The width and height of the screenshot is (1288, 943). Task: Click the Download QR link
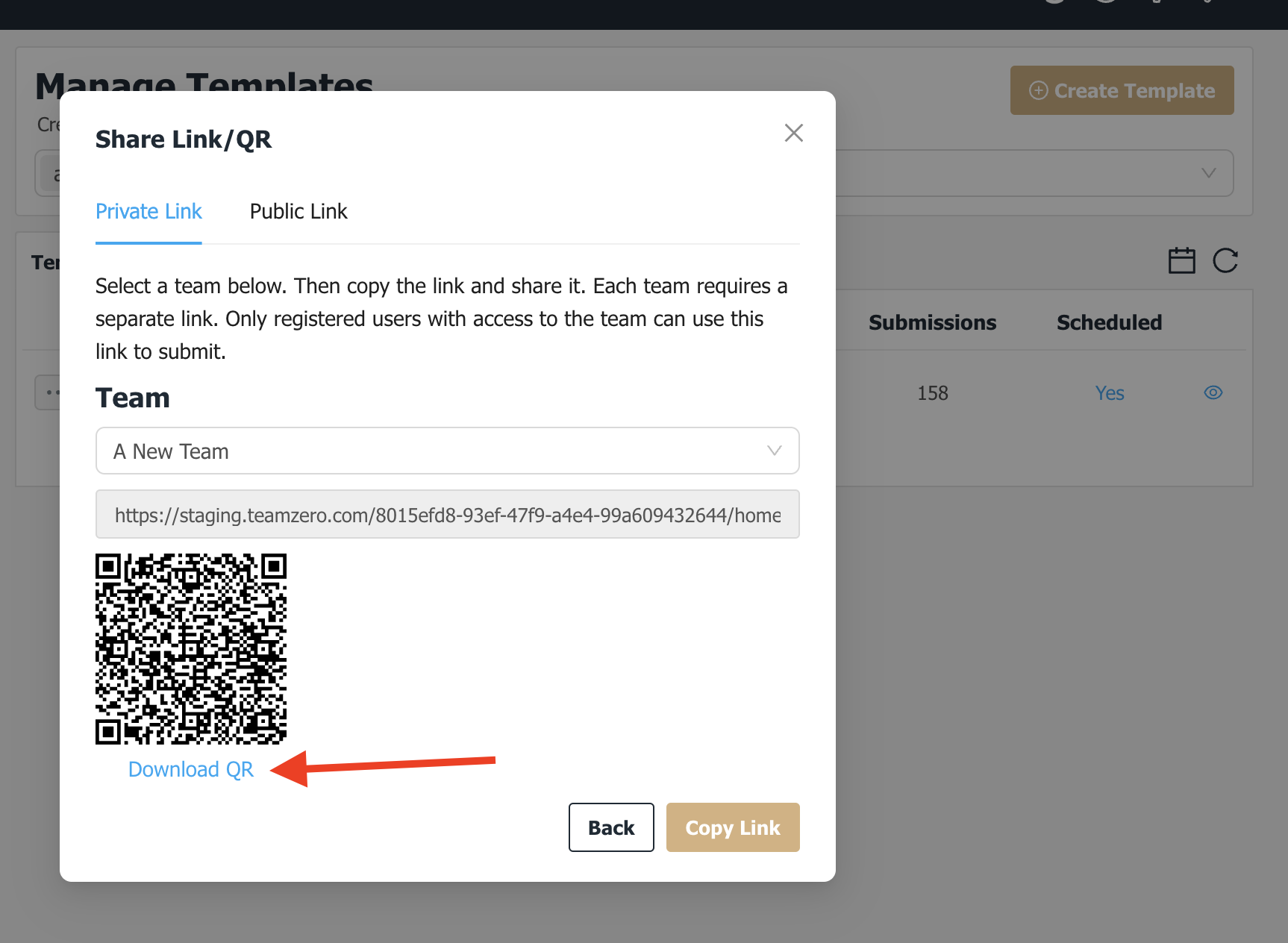coord(191,769)
